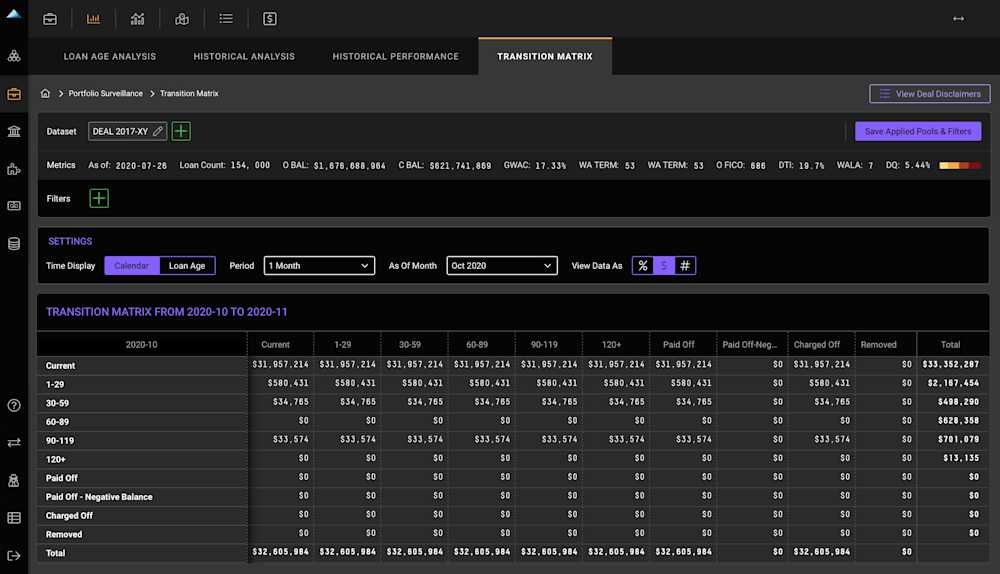
Task: Switch to Historical Analysis tab
Action: click(x=244, y=57)
